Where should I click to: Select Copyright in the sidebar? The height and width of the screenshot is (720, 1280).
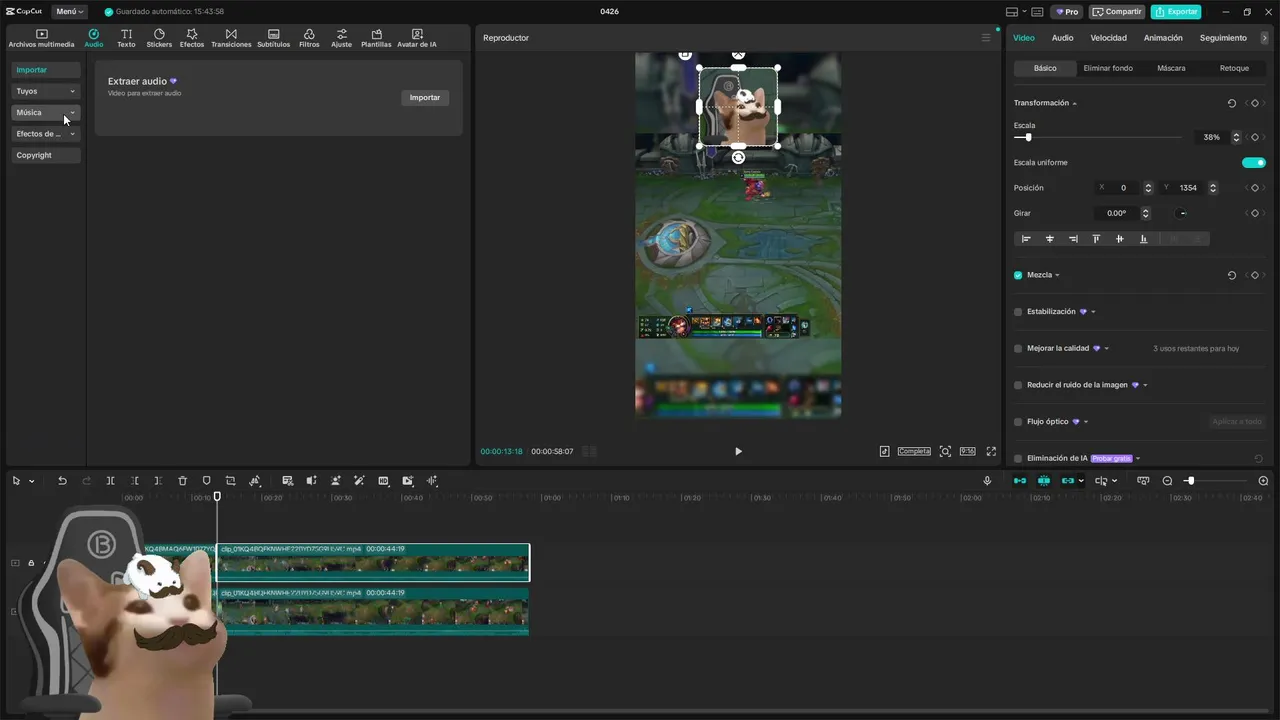click(46, 155)
